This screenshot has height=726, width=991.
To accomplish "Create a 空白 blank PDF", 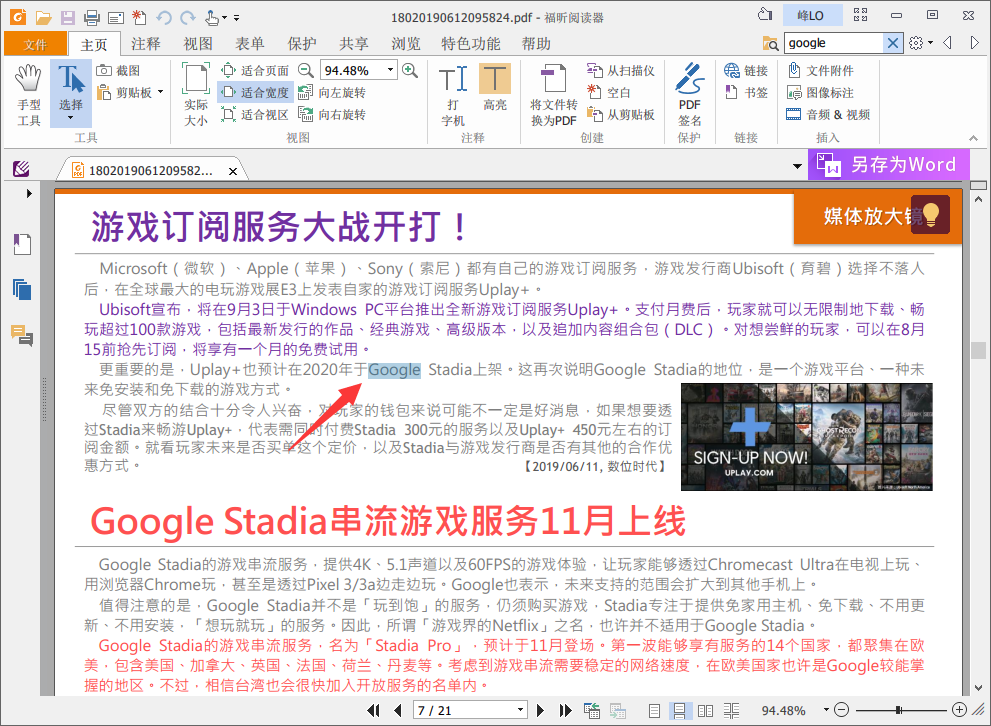I will [x=609, y=93].
